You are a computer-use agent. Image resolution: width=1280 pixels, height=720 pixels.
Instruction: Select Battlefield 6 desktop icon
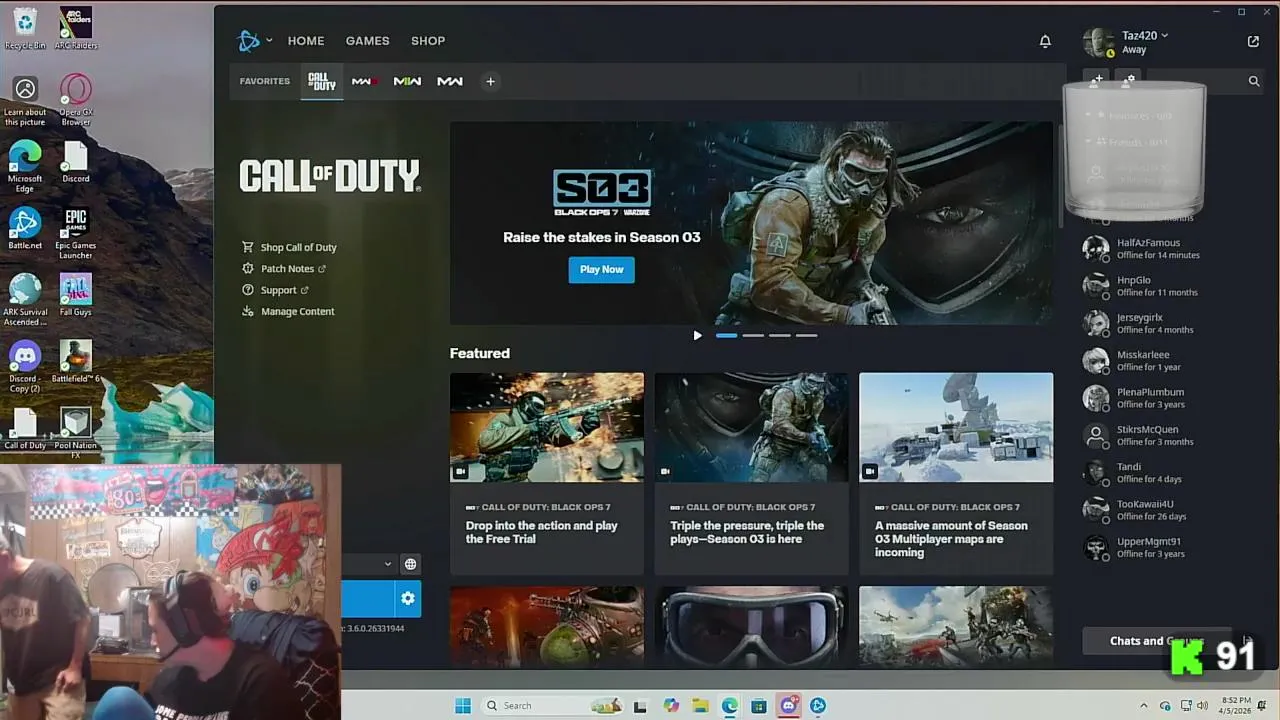pyautogui.click(x=76, y=362)
